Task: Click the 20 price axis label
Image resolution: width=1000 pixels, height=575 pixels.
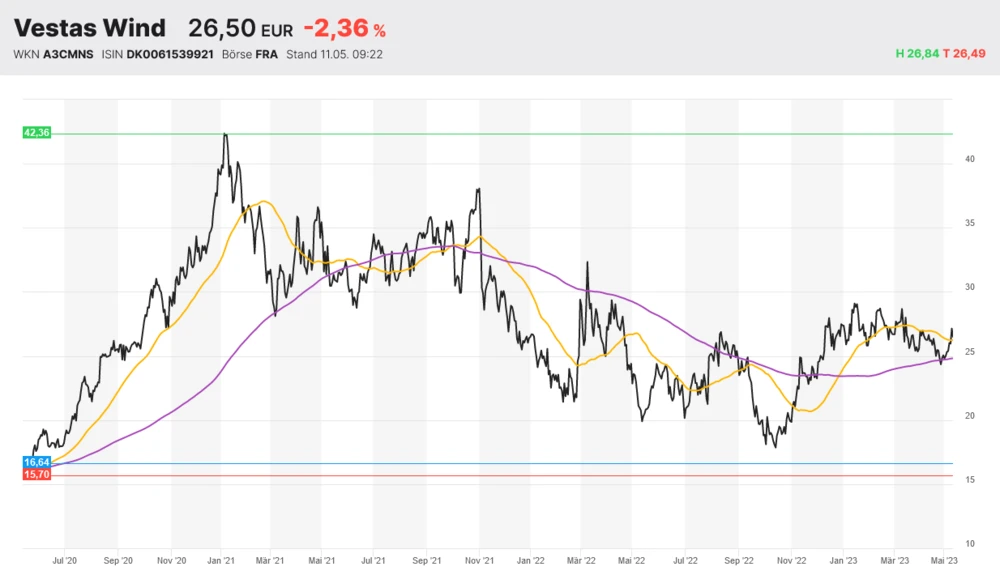Action: tap(969, 416)
